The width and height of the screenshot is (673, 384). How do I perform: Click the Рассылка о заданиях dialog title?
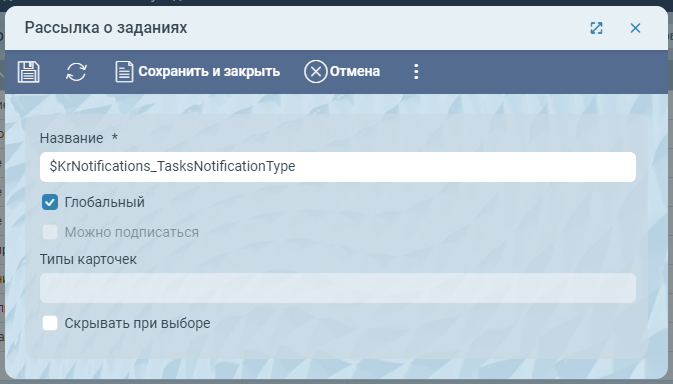(x=106, y=28)
